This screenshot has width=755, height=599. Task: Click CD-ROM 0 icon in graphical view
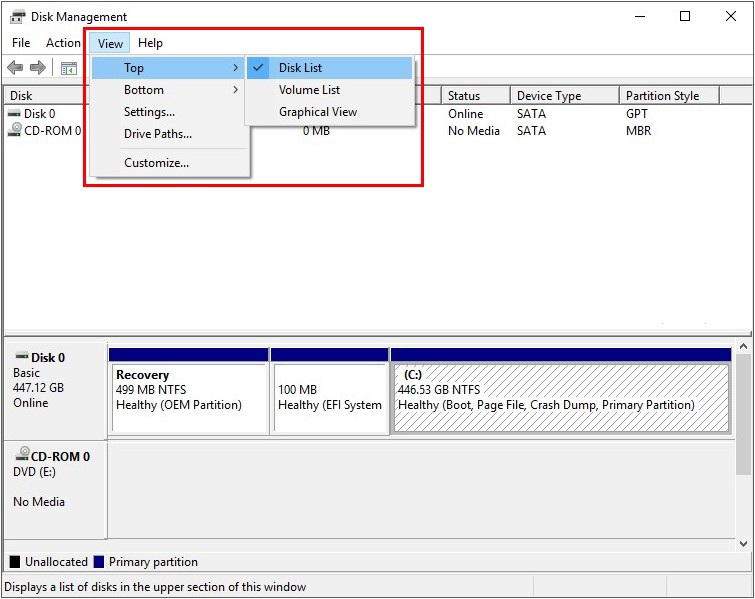(20, 456)
